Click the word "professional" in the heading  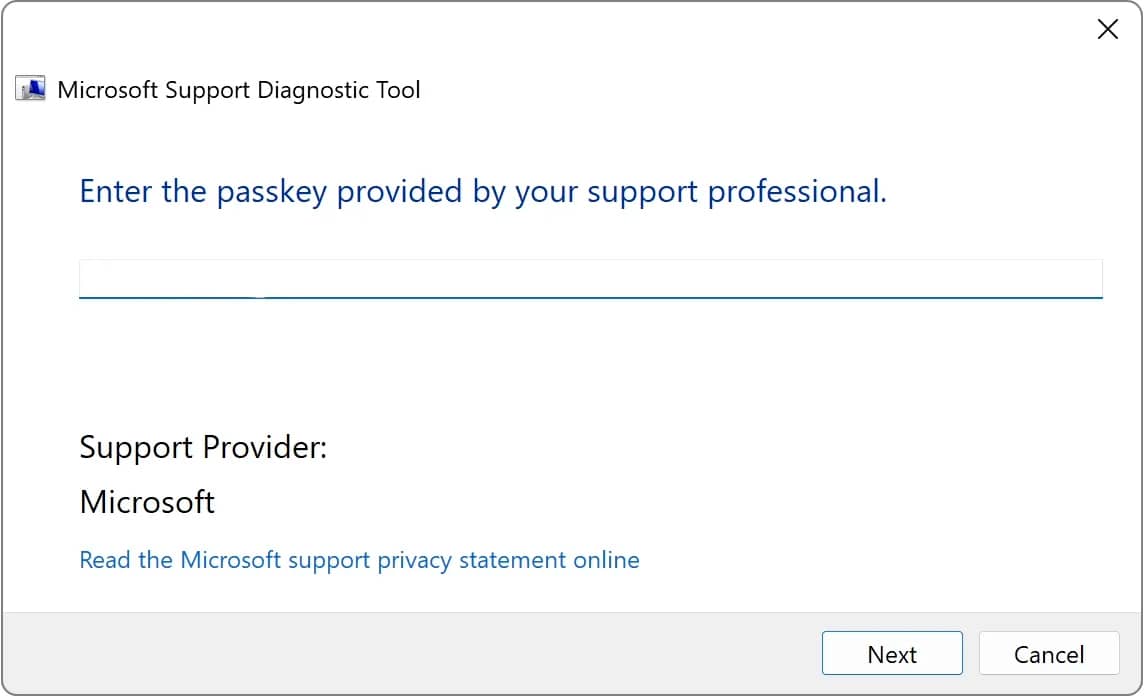[794, 191]
